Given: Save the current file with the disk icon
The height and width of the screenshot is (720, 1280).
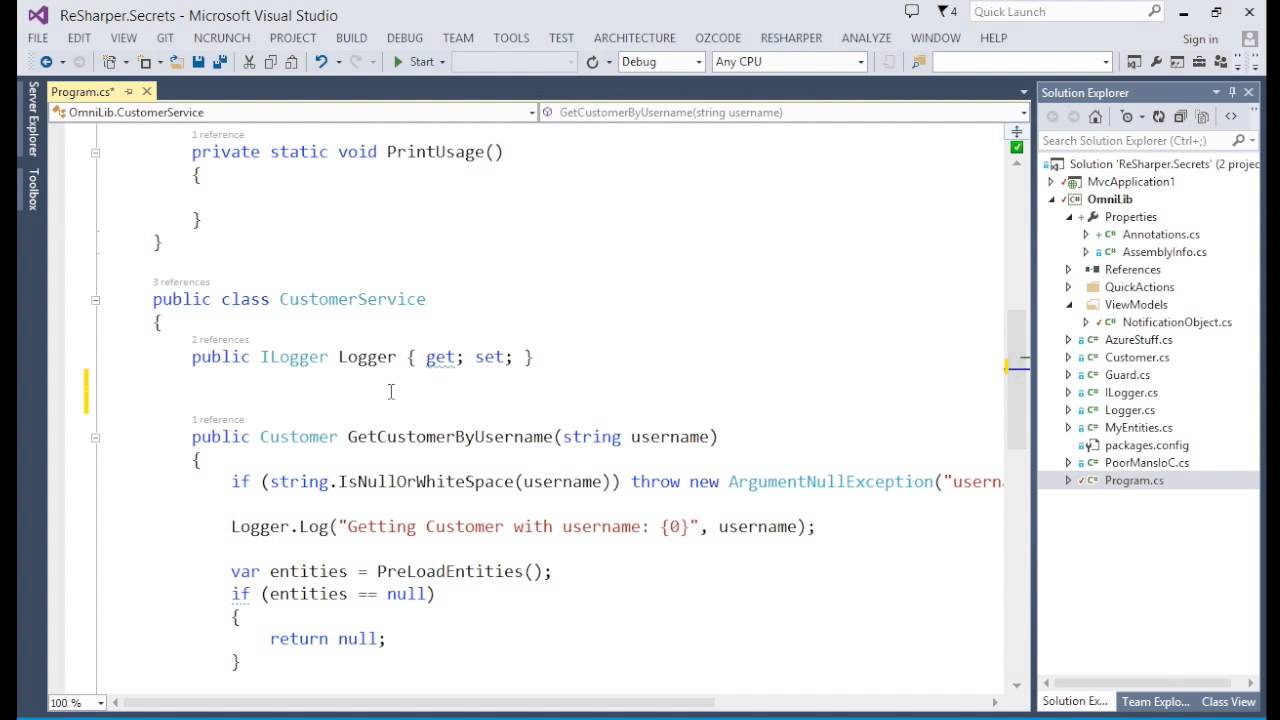Looking at the screenshot, I should coord(199,62).
